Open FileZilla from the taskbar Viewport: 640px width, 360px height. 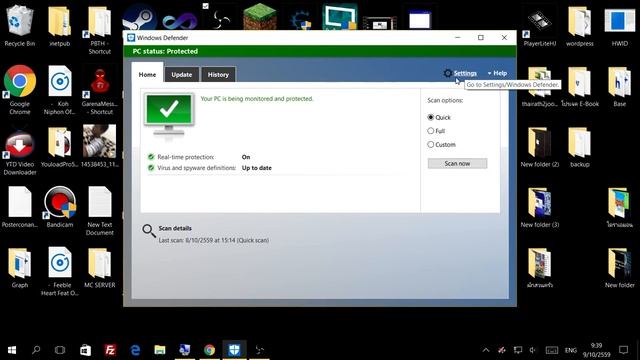pyautogui.click(x=110, y=350)
